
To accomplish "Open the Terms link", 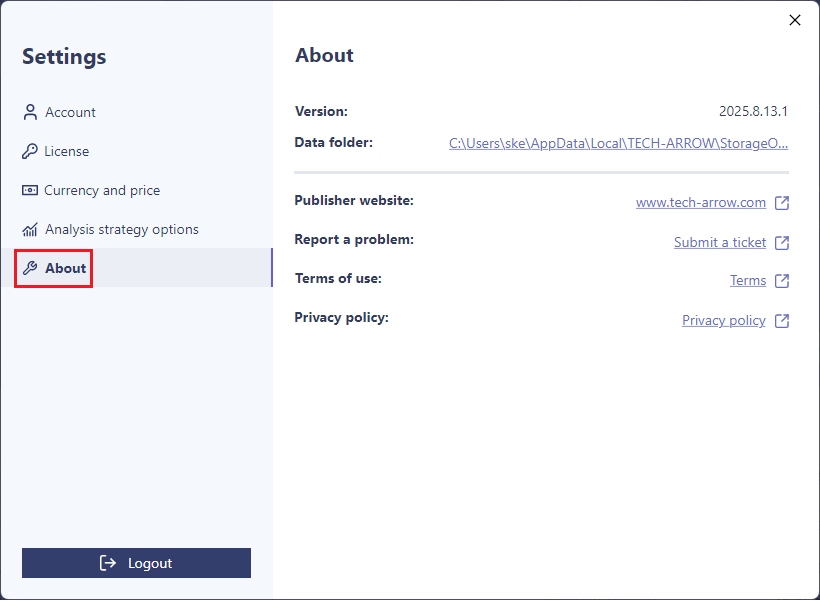I will point(747,281).
